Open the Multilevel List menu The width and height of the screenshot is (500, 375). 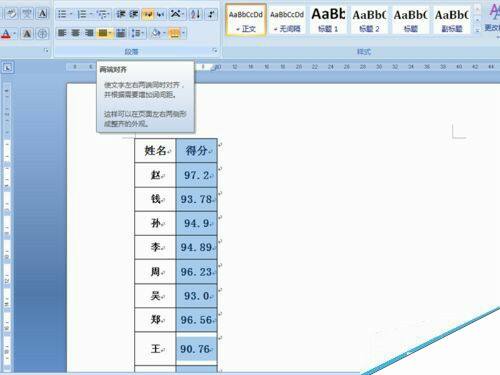click(104, 14)
